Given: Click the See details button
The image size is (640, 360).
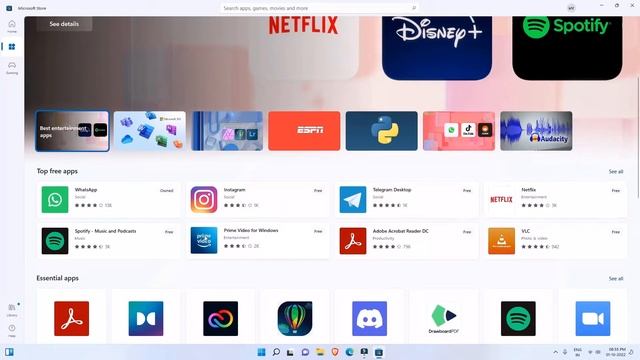Looking at the screenshot, I should pos(64,24).
